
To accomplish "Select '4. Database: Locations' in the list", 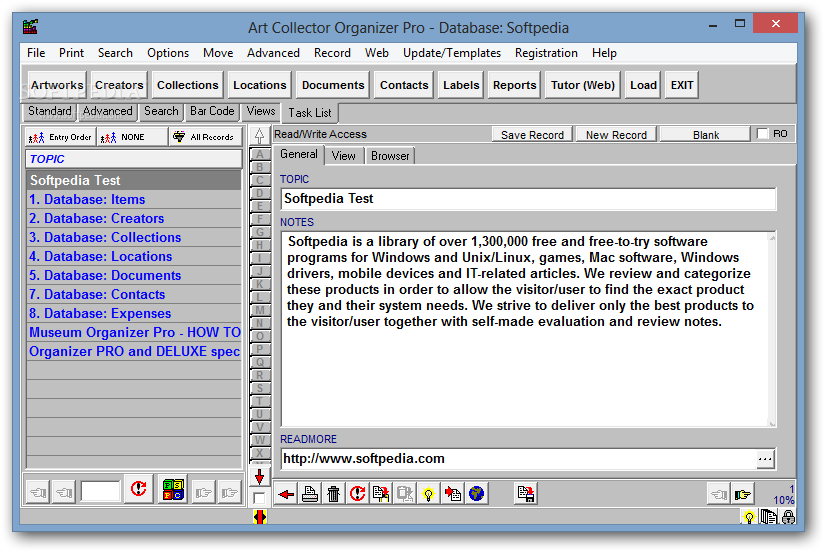I will [x=134, y=256].
